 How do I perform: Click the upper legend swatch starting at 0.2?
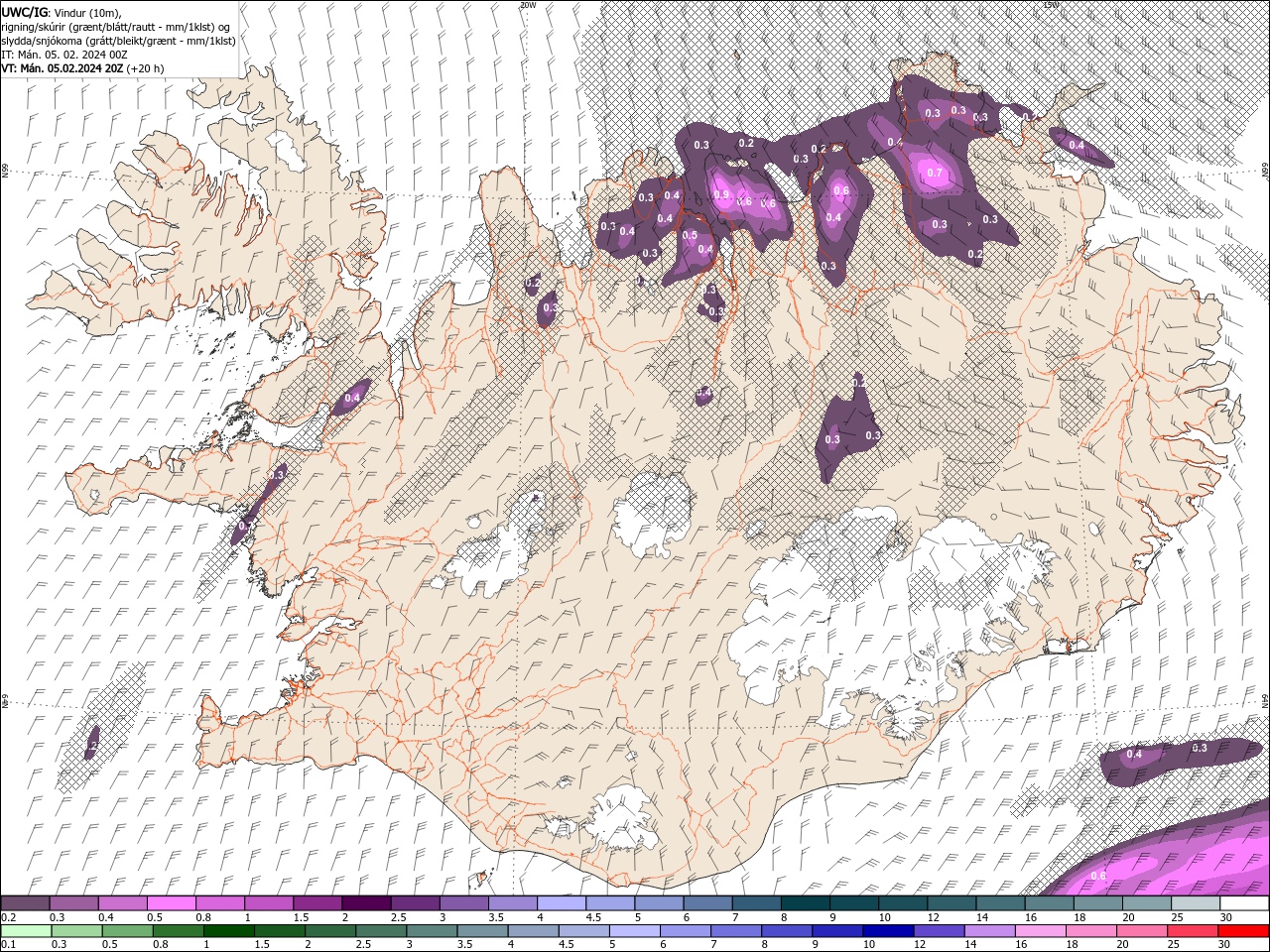[25, 903]
